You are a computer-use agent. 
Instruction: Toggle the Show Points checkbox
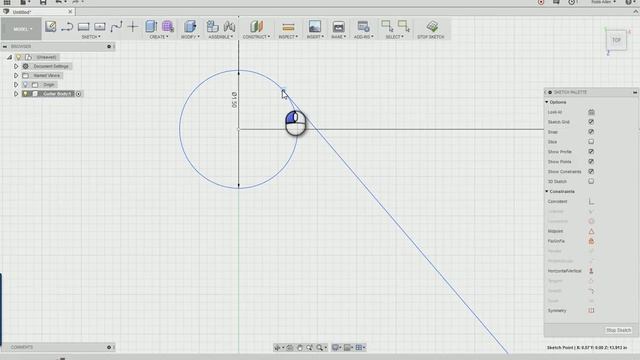coord(591,162)
